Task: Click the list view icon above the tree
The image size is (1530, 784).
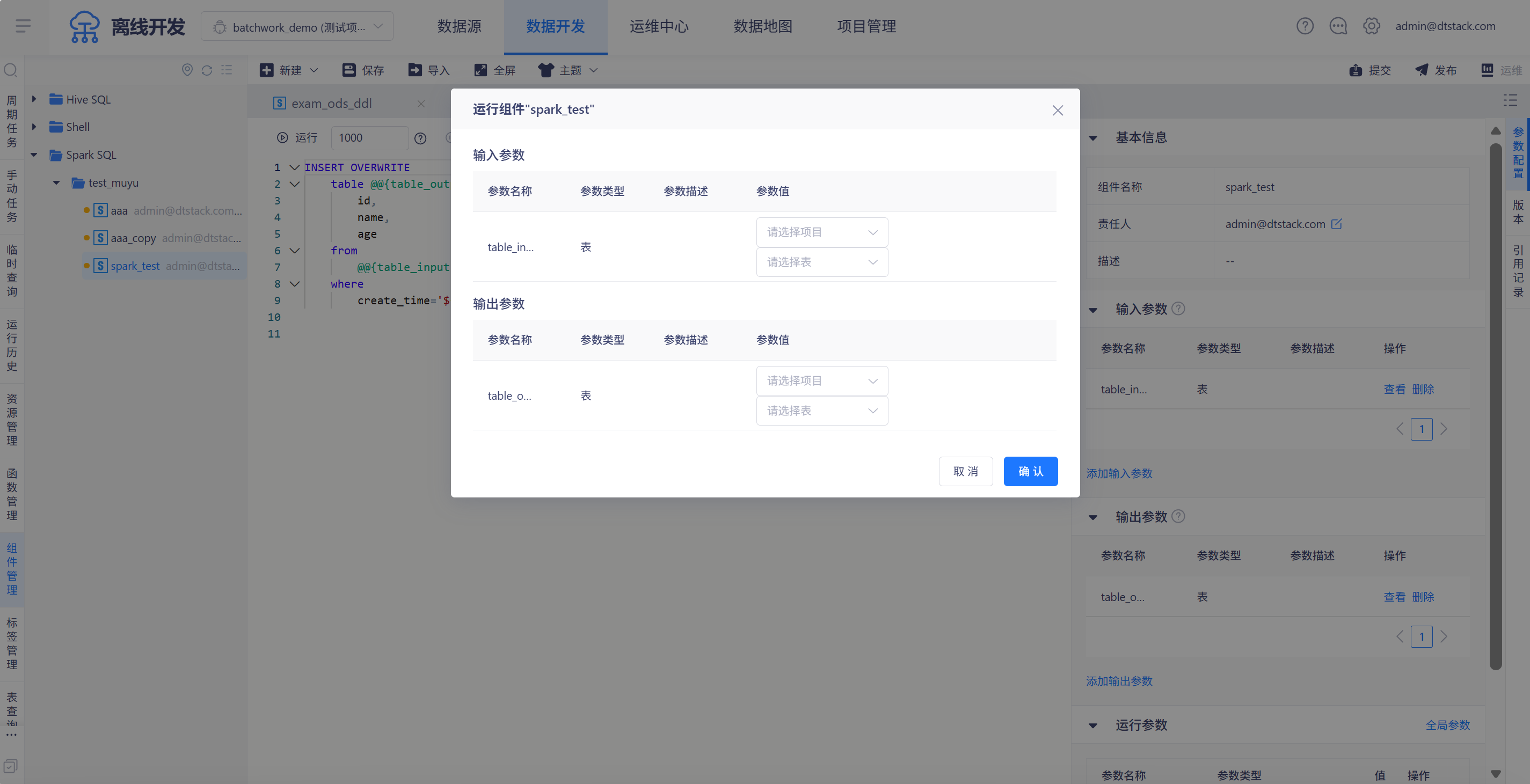Action: pos(227,70)
